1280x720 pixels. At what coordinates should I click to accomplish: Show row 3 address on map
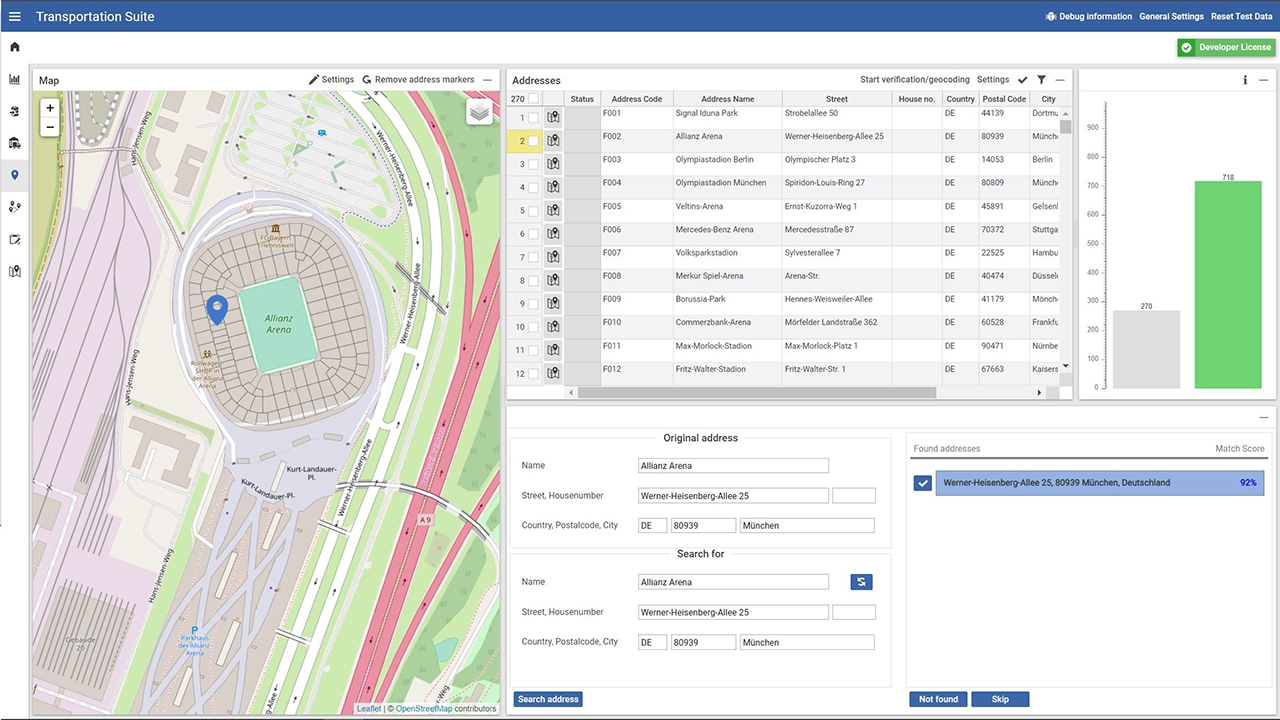coord(553,164)
